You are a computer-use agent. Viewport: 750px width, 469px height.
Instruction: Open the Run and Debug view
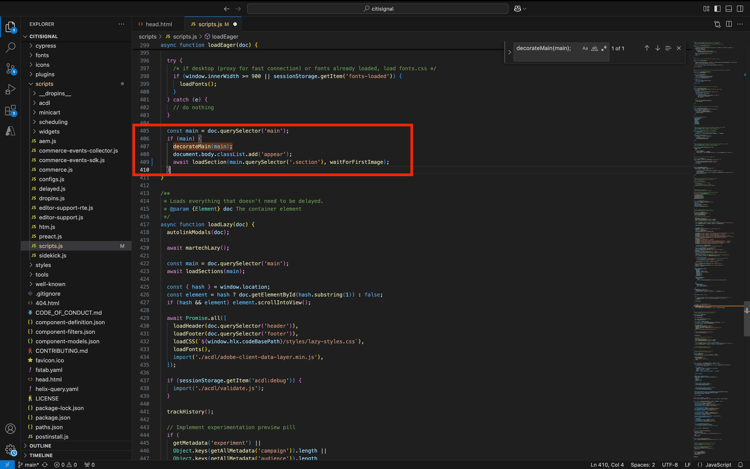pyautogui.click(x=11, y=90)
